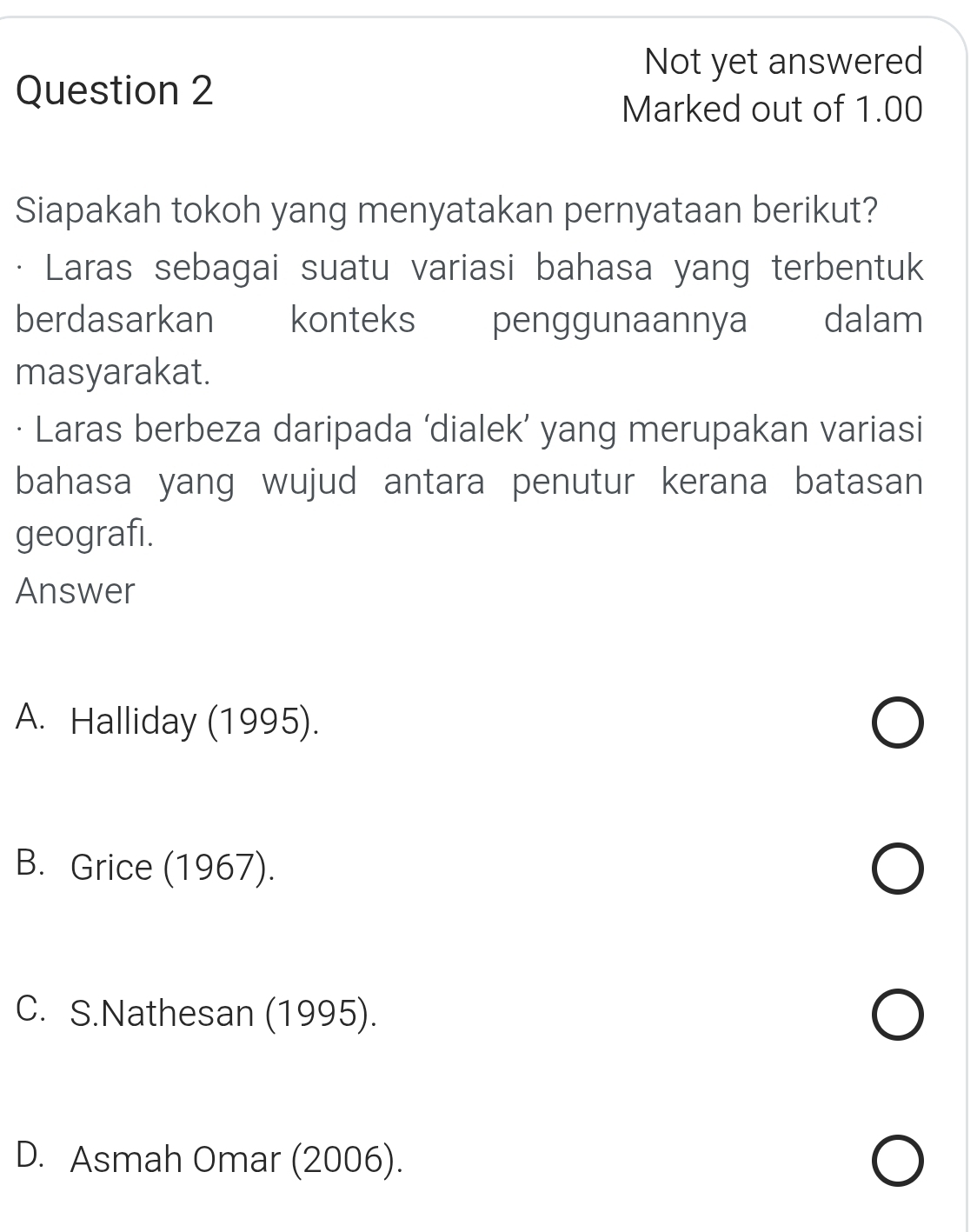This screenshot has height=1232, width=977.
Task: Click the "Answer" label
Action: [76, 592]
